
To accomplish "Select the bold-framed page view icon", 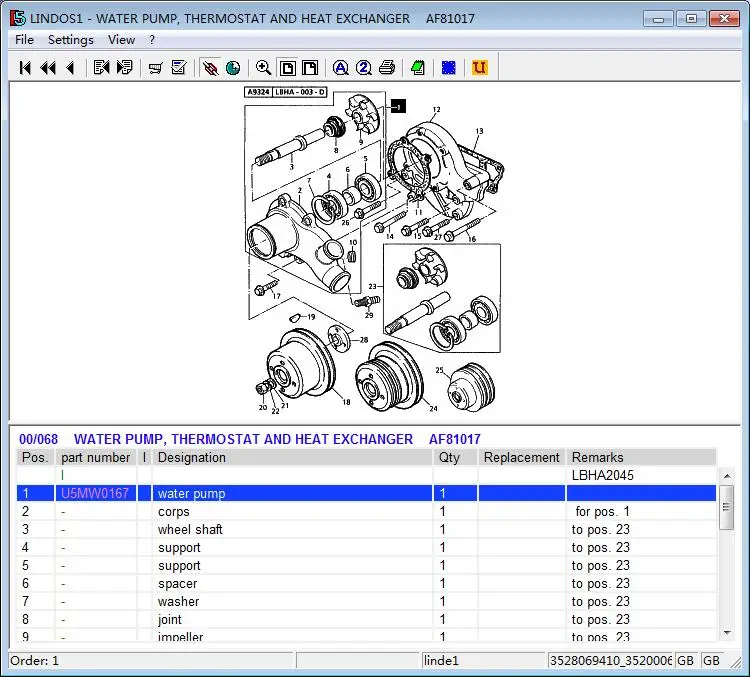I will point(287,68).
